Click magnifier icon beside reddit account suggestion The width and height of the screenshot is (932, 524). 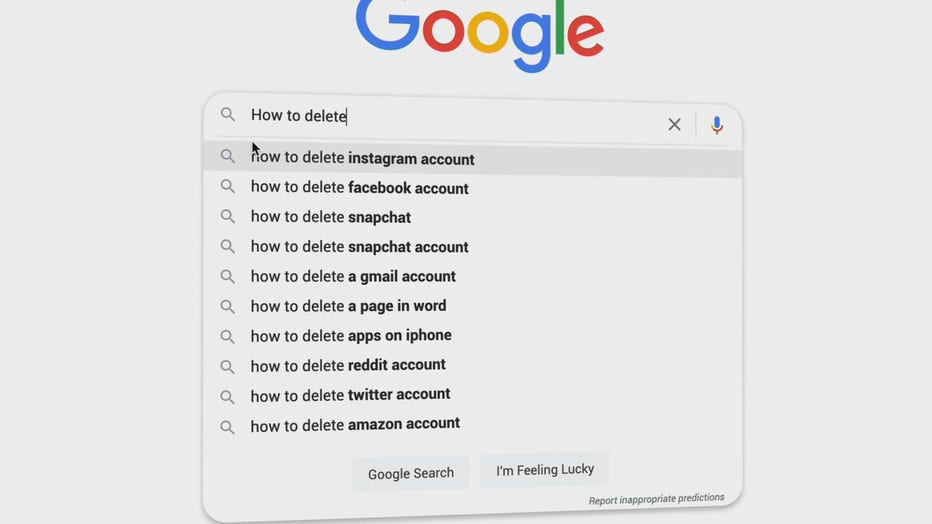[x=227, y=367]
